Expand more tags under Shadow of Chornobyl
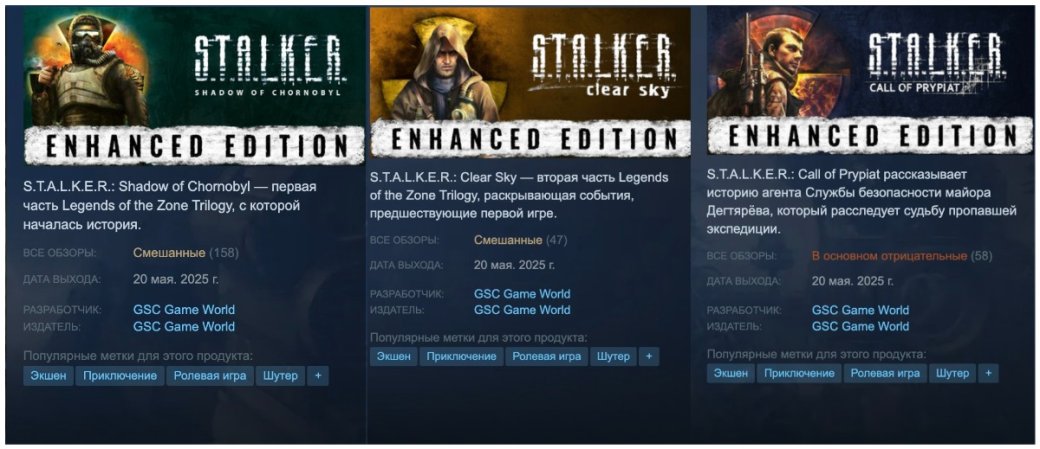Screen dimensions: 1040x449 point(318,376)
